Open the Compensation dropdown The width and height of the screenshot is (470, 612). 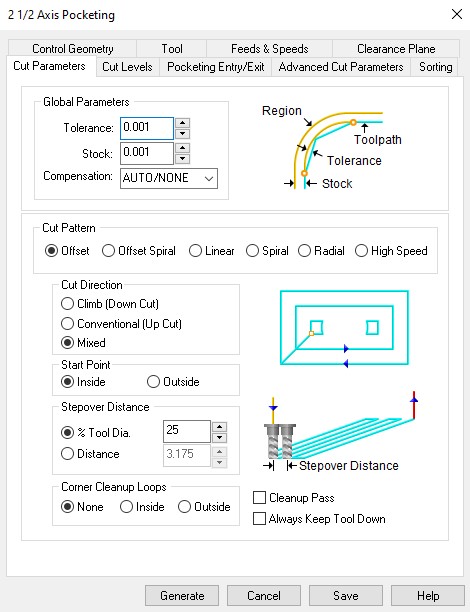169,178
